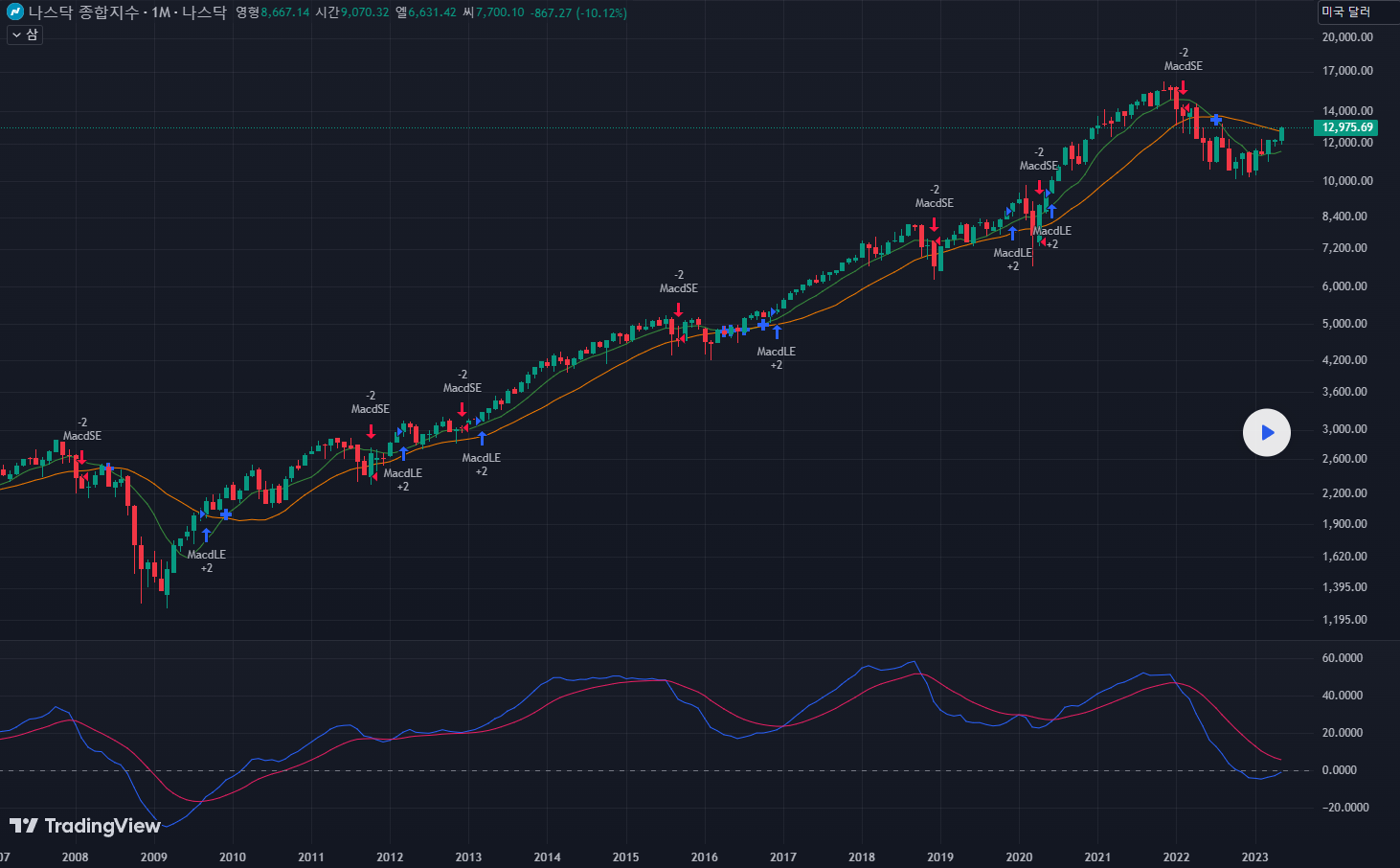
Task: Click the 2020 time axis label
Action: [x=1019, y=857]
